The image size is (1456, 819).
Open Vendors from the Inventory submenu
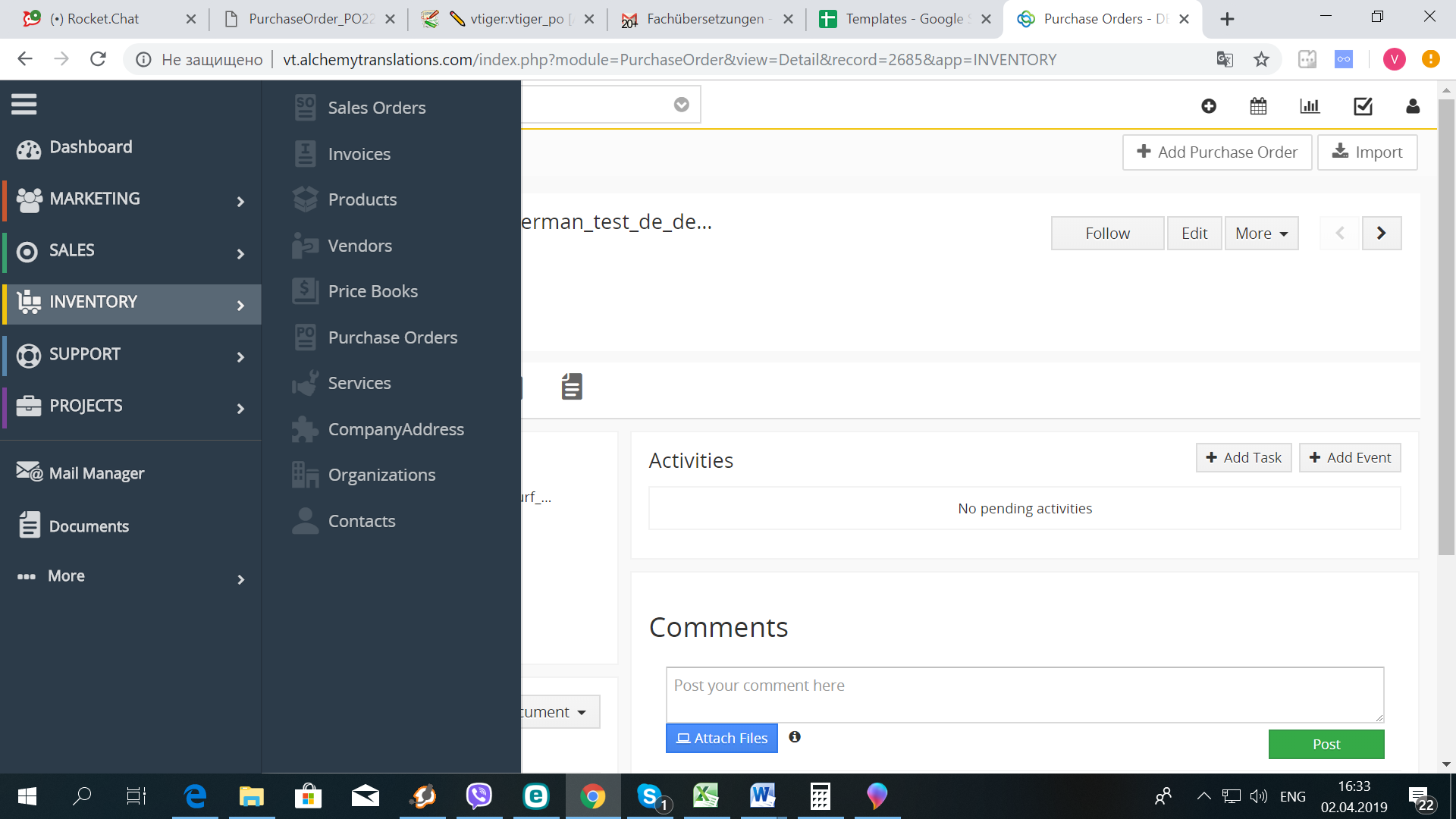click(359, 246)
